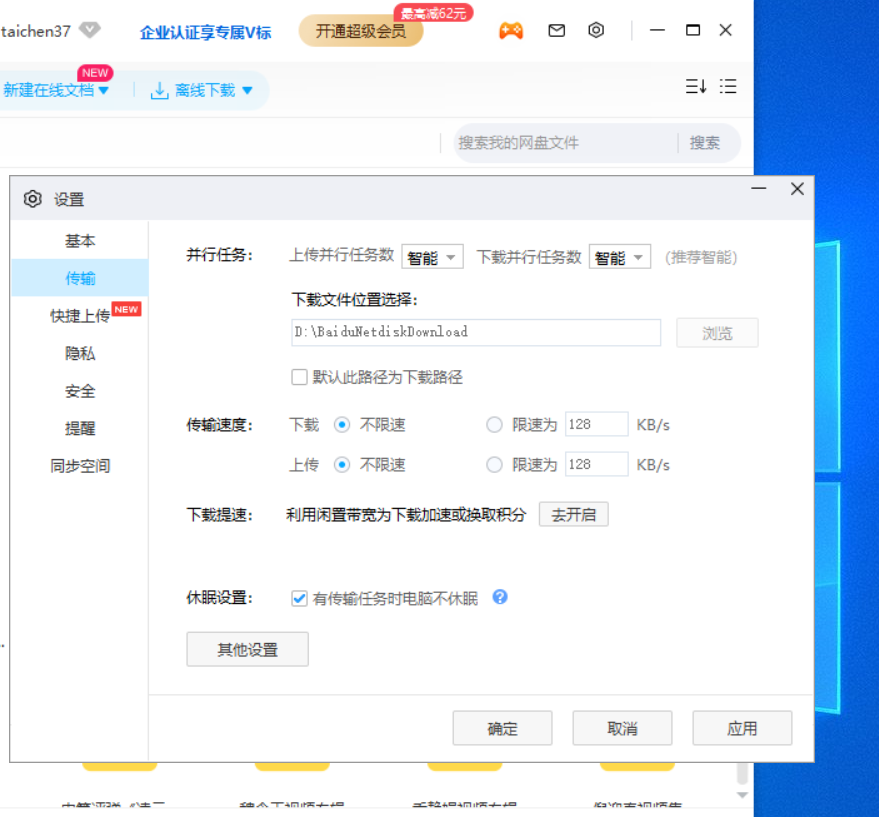Confirm with the 确定 button

[502, 728]
